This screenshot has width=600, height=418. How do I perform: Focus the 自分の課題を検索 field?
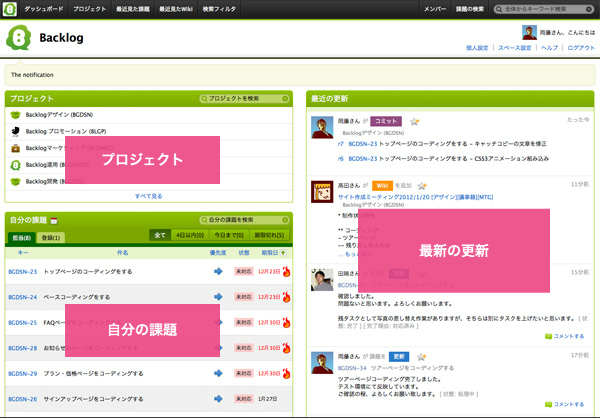244,220
